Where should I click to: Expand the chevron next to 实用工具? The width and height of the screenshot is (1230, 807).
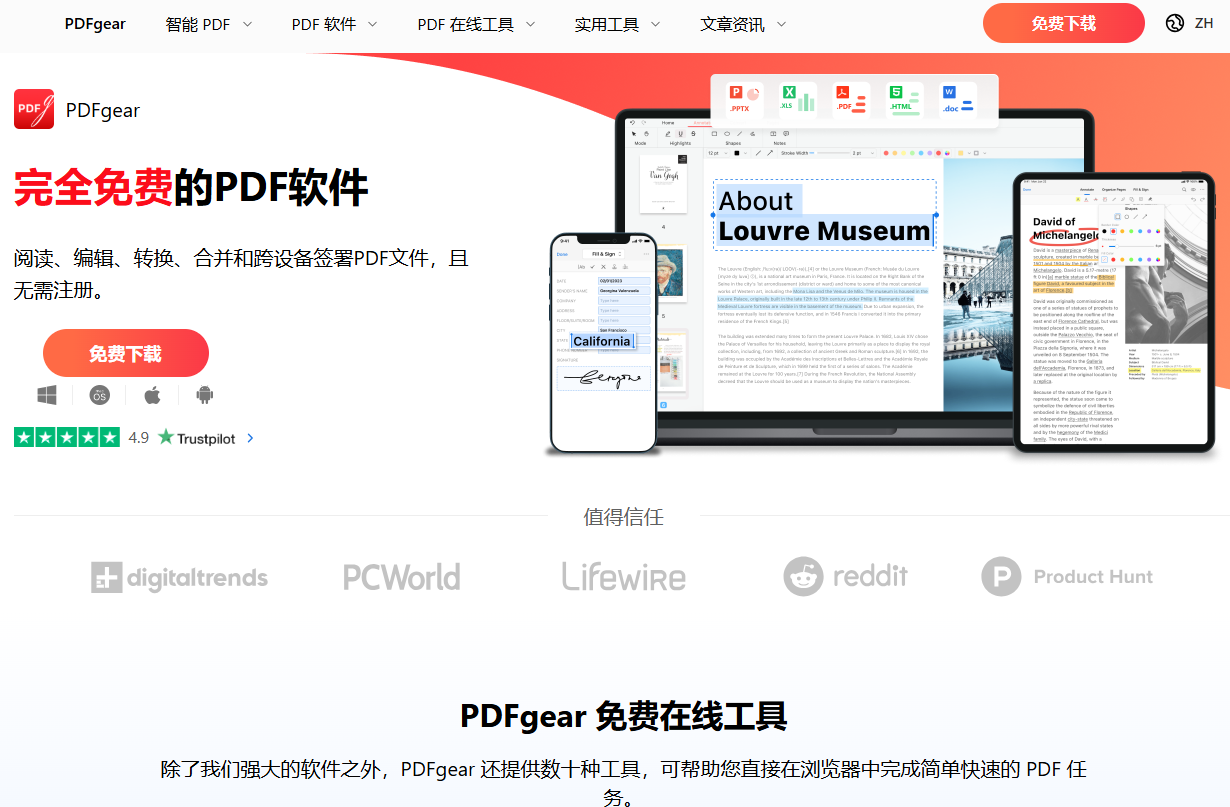654,24
